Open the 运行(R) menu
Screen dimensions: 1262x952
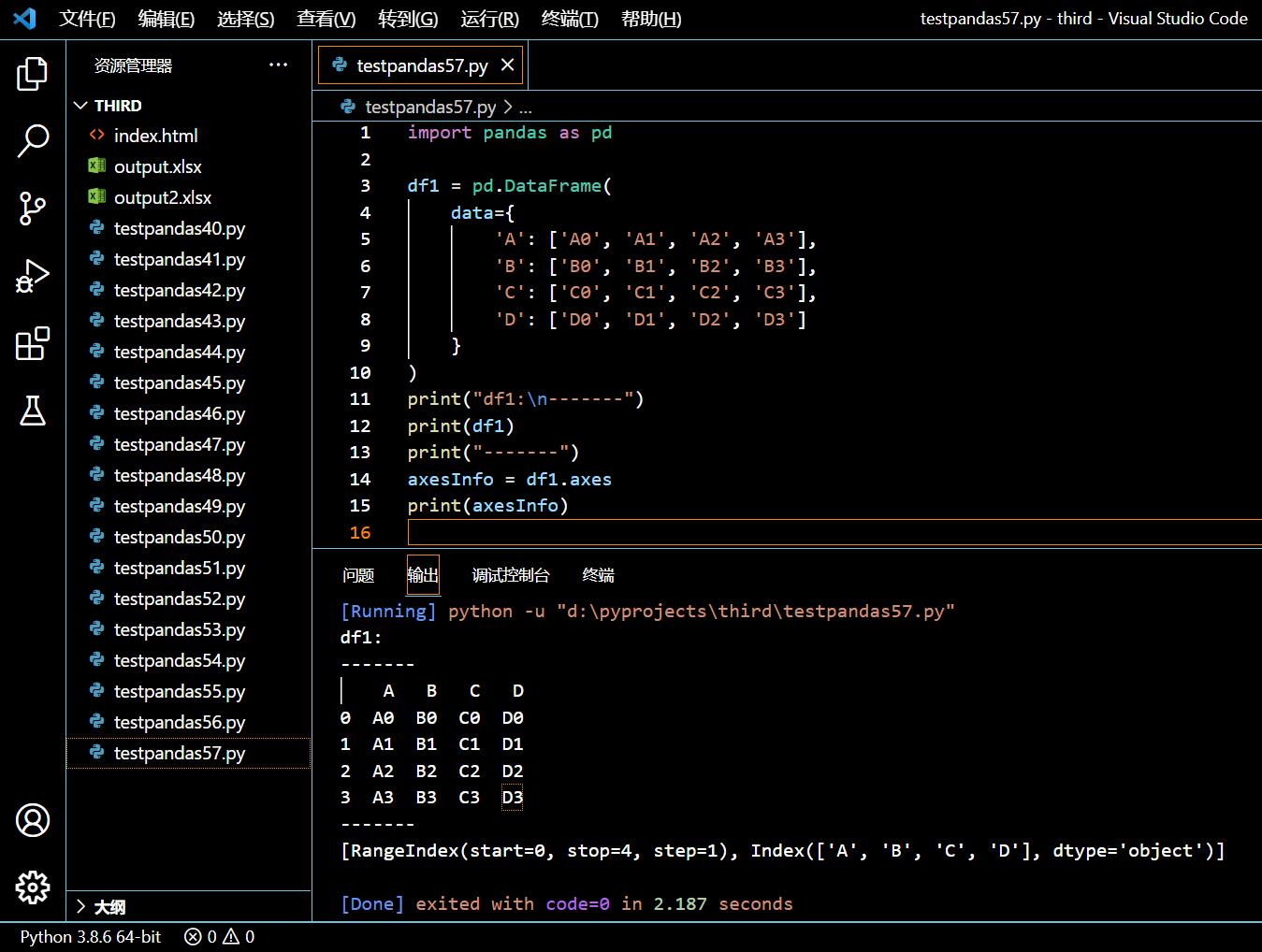489,19
